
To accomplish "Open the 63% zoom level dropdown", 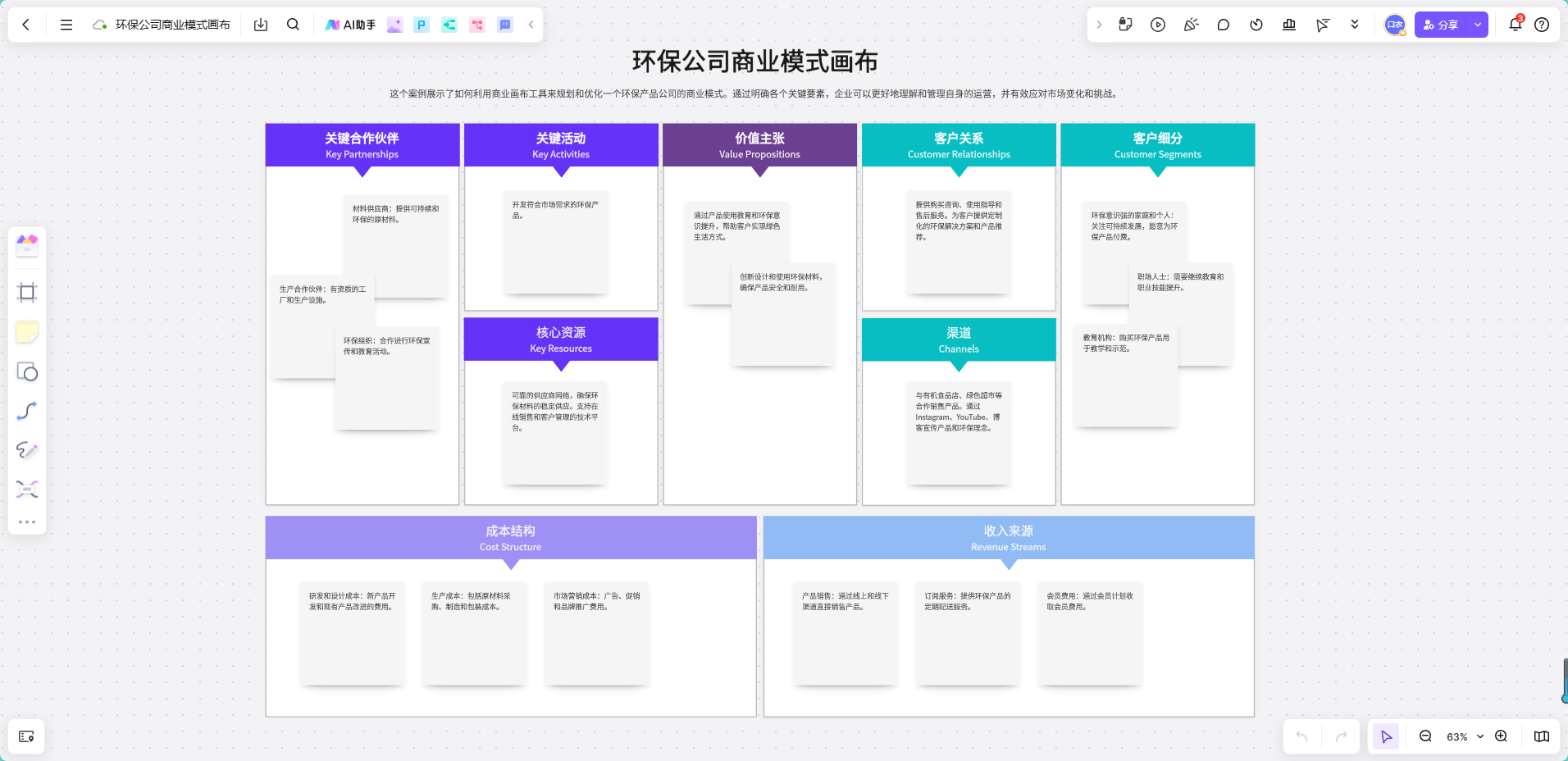I will 1465,736.
